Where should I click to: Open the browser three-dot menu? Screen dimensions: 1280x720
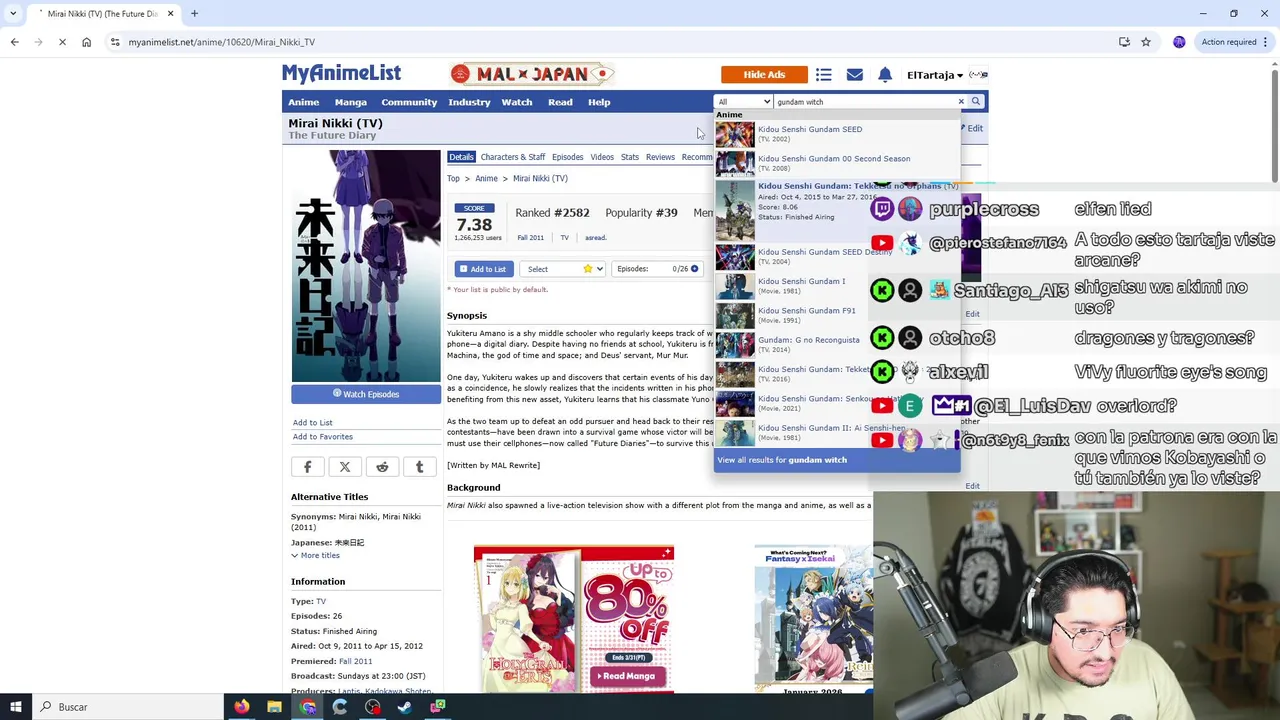1266,42
